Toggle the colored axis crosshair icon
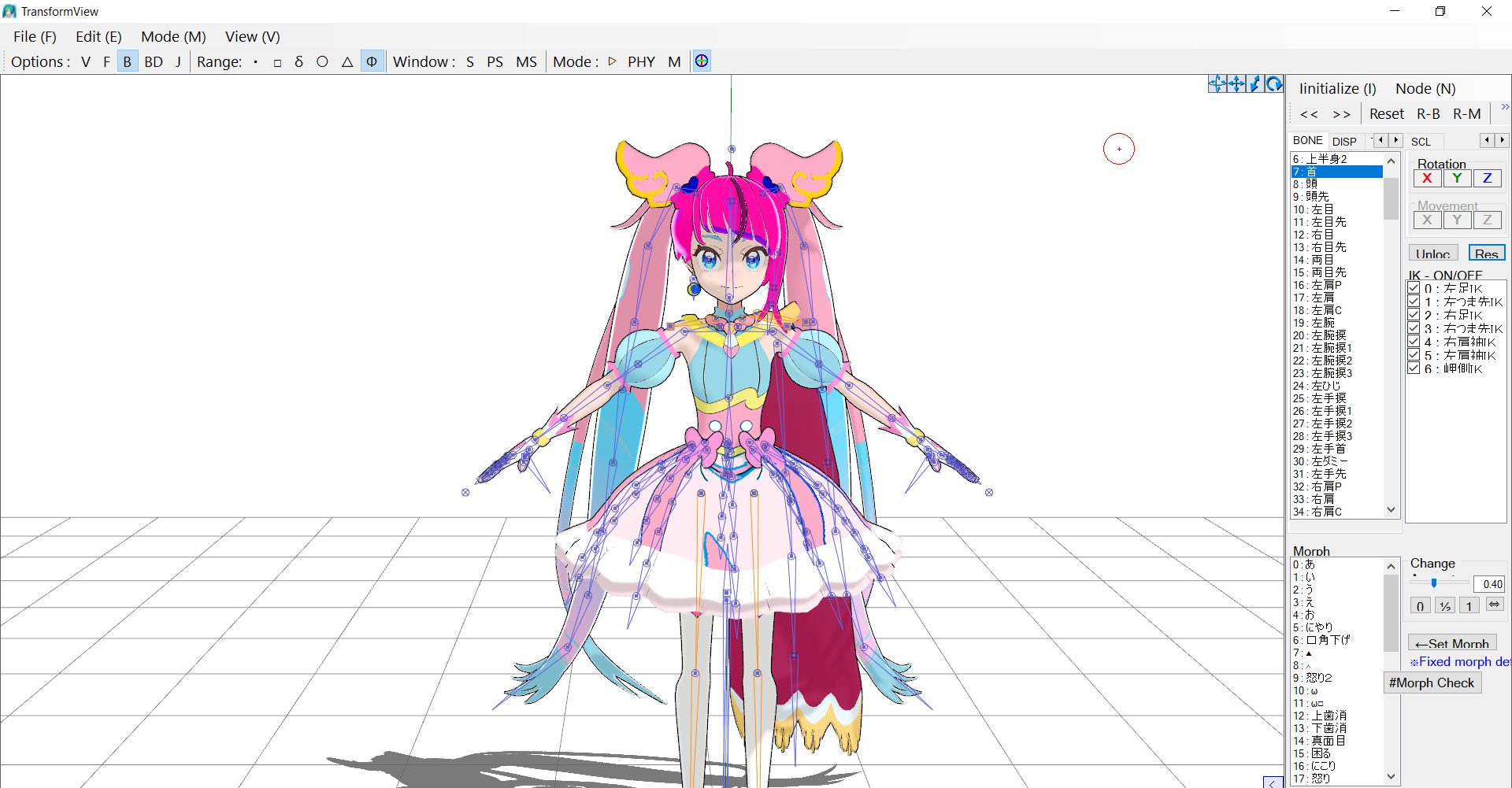The image size is (1512, 788). point(702,61)
